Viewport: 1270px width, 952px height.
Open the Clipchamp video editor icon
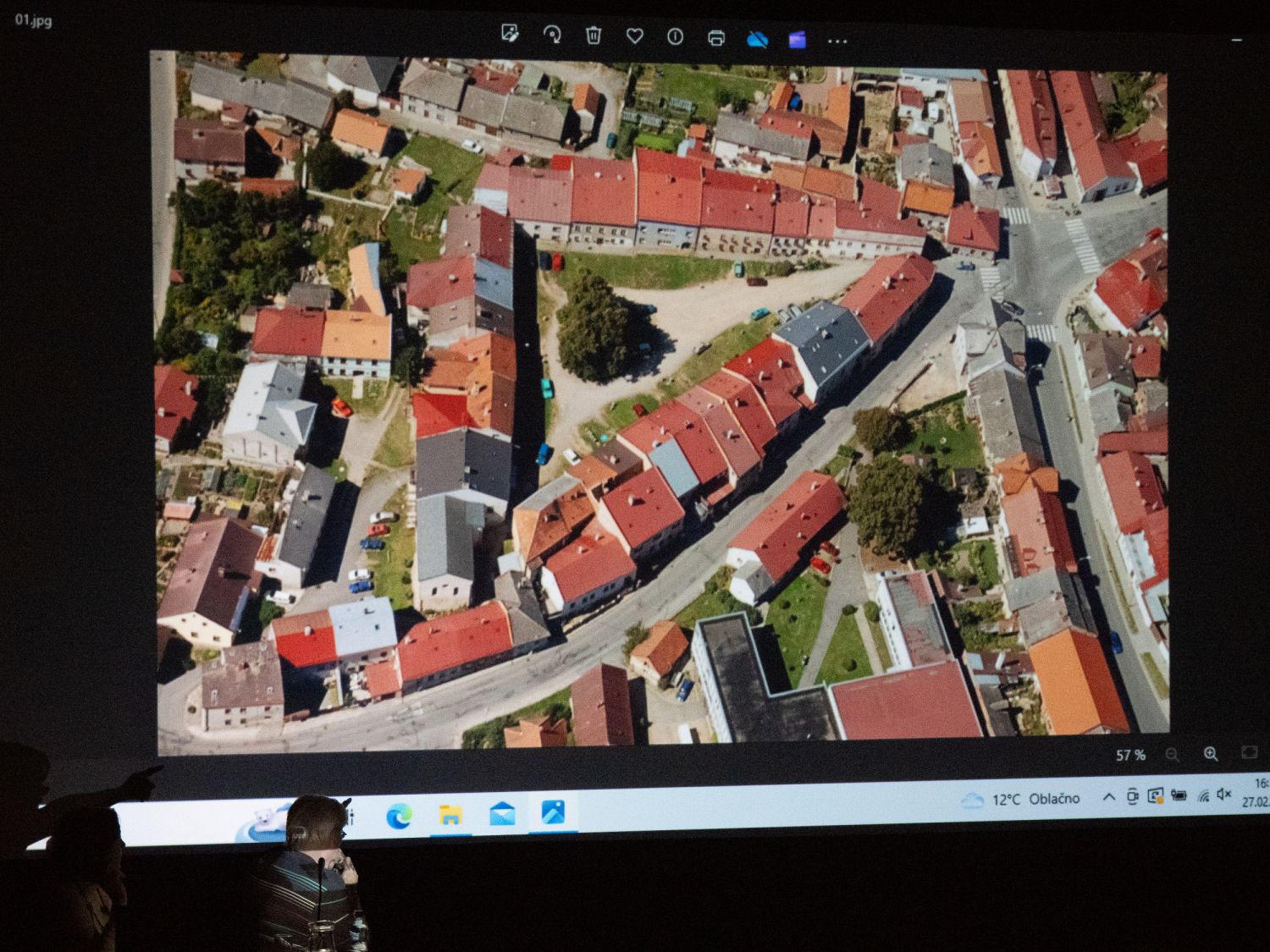tap(797, 40)
